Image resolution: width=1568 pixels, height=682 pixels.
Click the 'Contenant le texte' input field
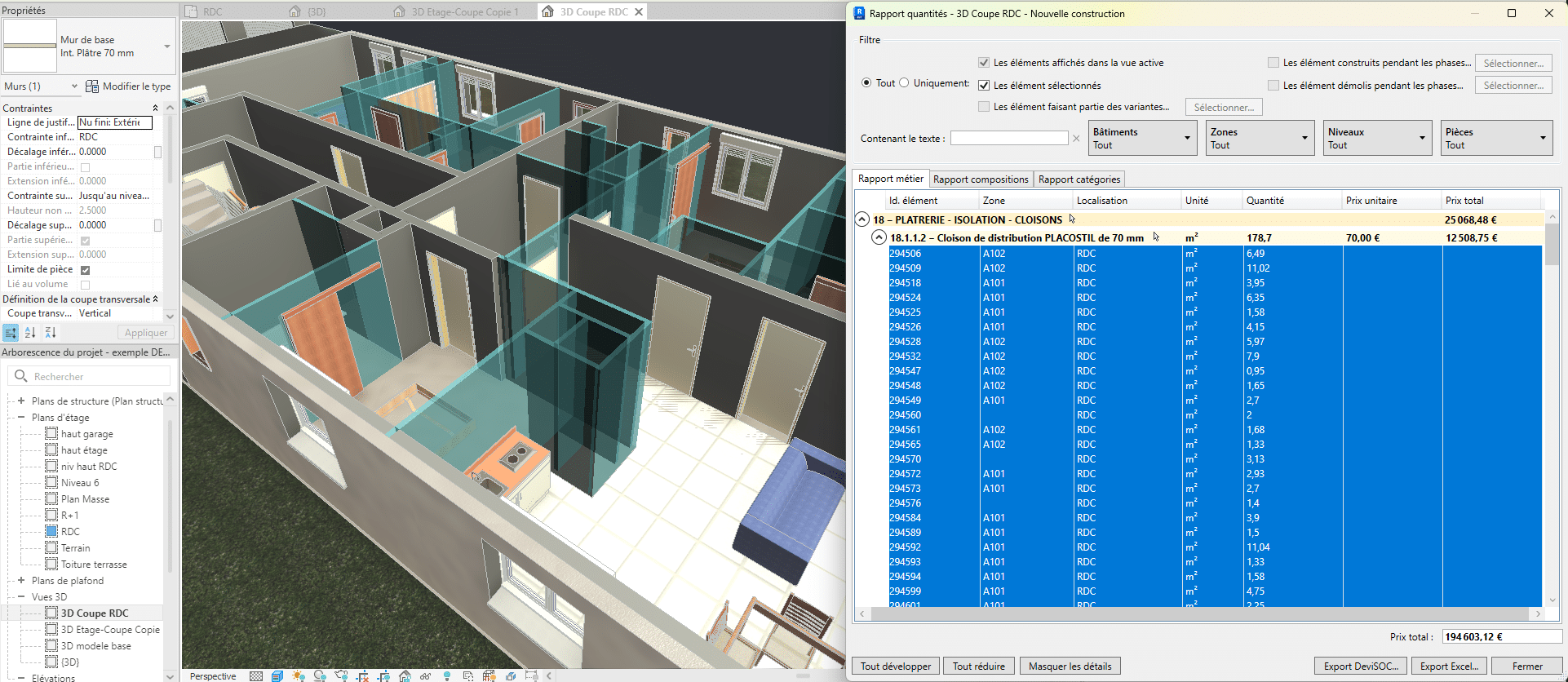1008,139
